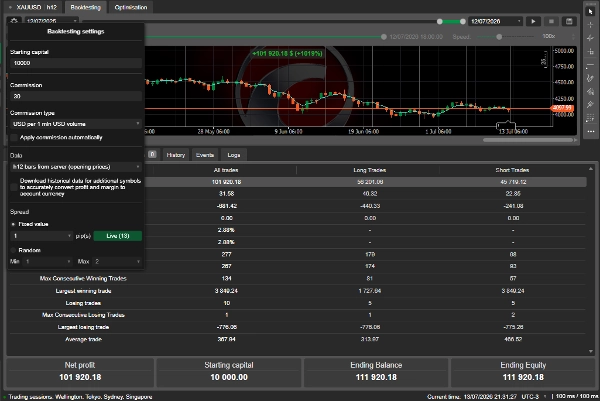600x401 pixels.
Task: Switch to the Optimisation tab
Action: point(131,7)
